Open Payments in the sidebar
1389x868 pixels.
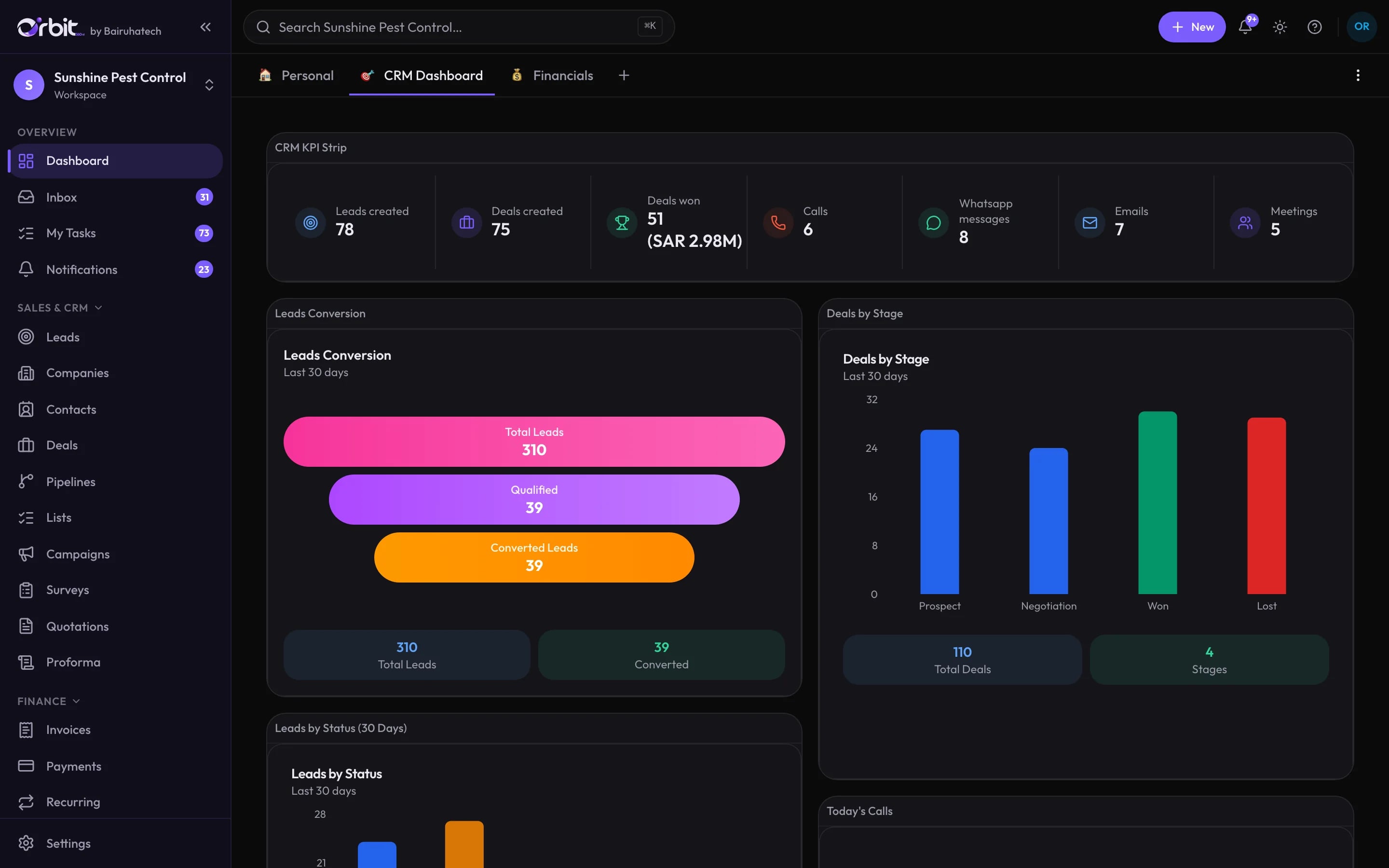coord(115,766)
